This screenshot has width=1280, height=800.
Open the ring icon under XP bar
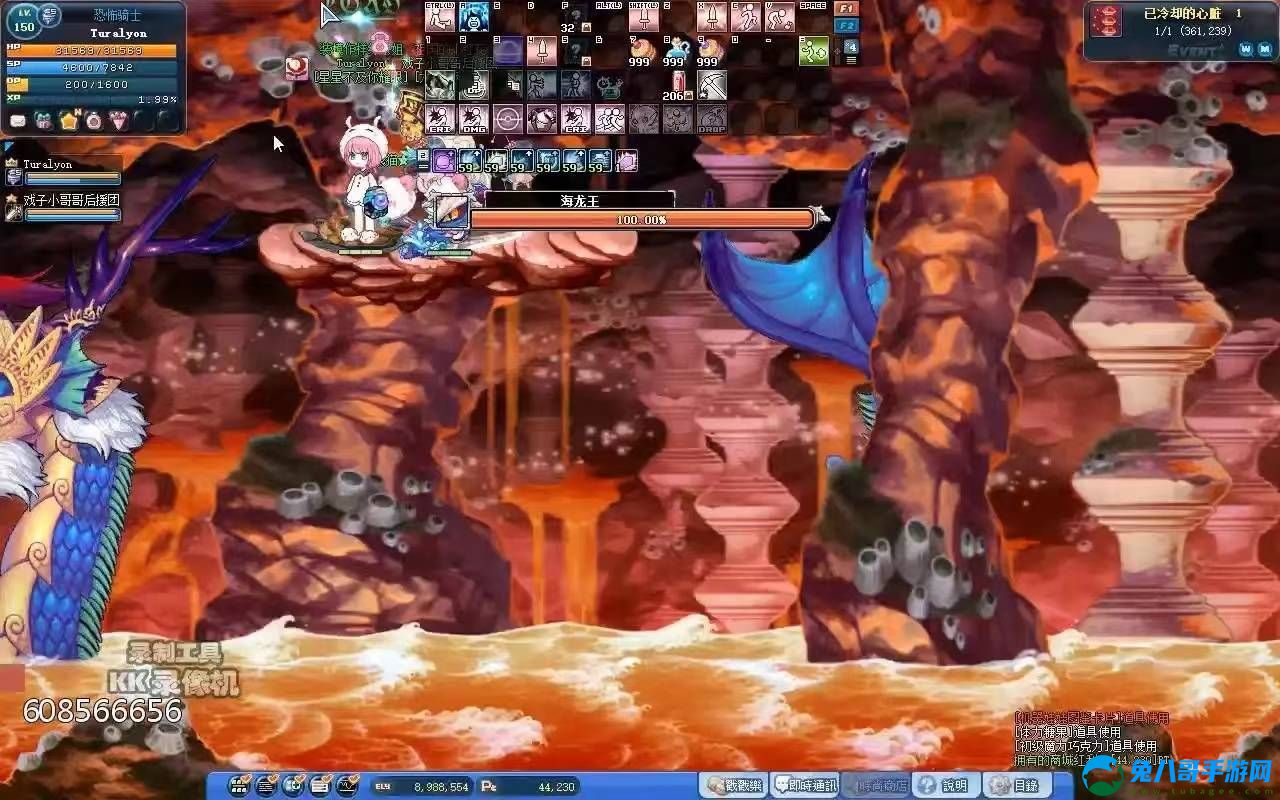[93, 121]
